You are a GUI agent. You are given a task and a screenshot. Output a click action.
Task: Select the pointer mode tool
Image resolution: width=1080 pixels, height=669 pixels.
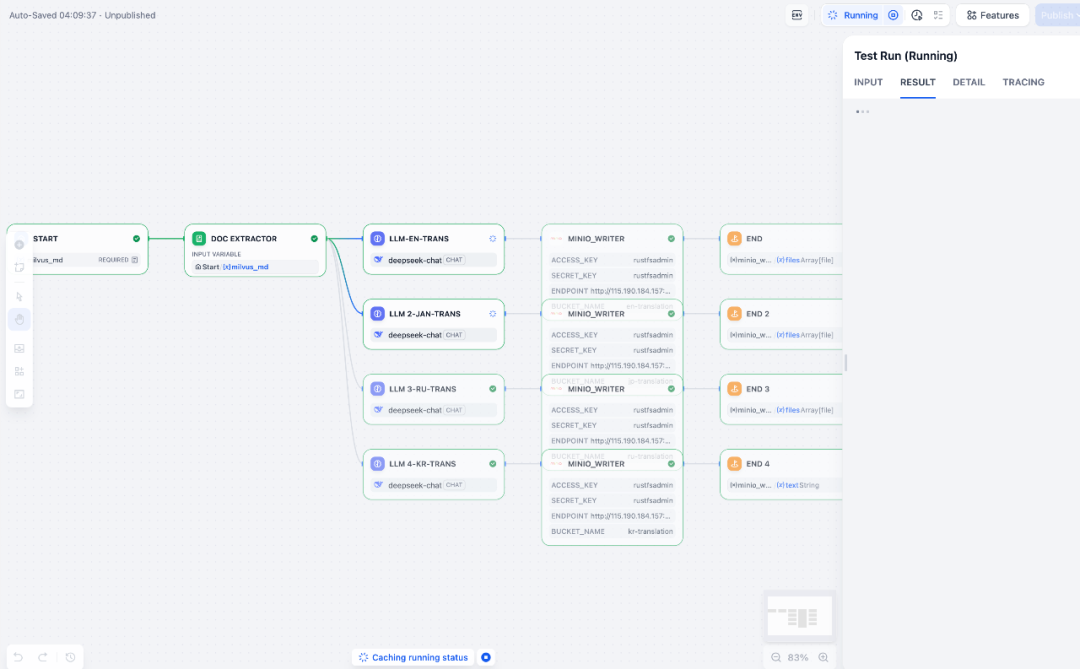point(19,296)
